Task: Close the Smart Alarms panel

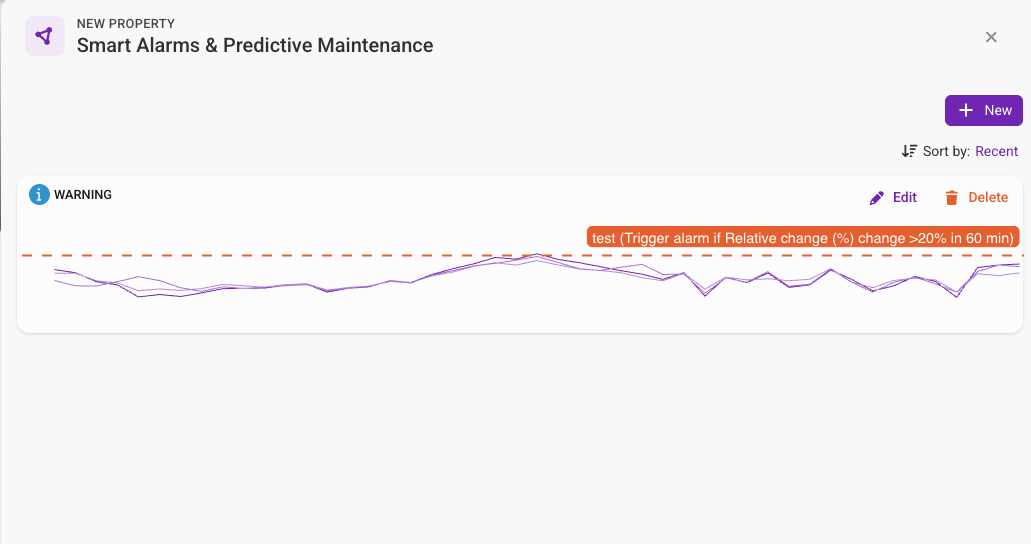Action: point(991,37)
